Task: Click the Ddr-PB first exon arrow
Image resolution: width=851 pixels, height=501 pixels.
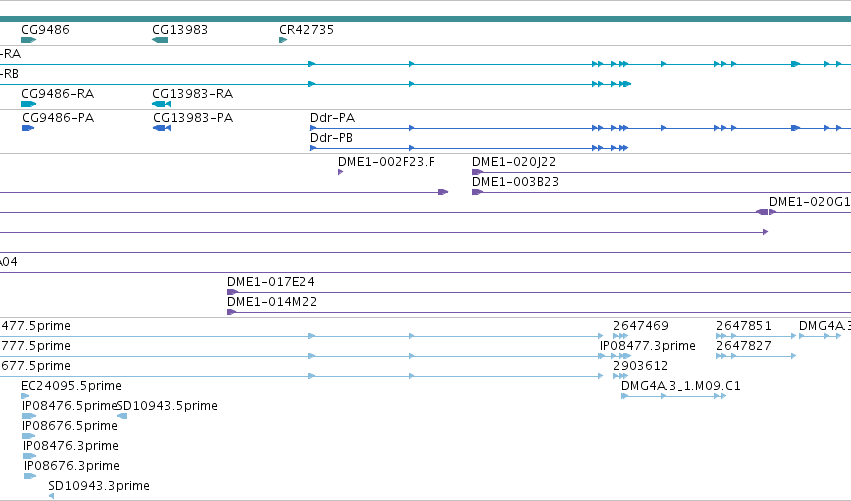Action: [313, 148]
